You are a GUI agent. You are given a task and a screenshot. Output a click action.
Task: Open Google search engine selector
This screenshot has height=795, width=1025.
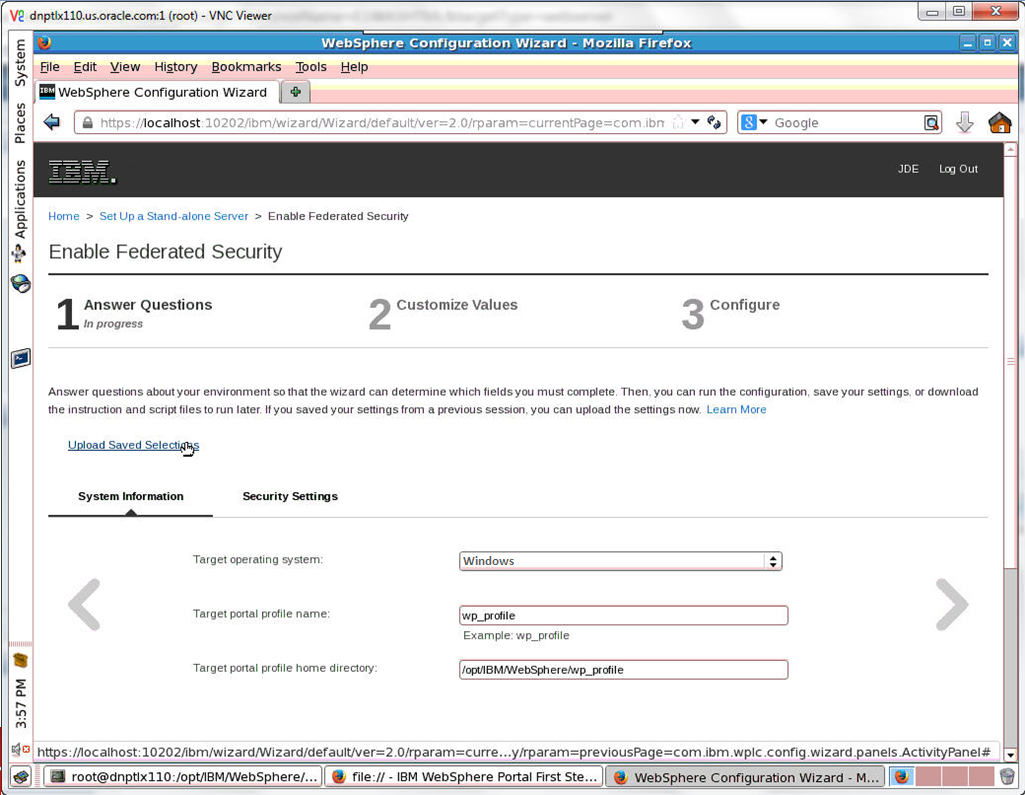[x=754, y=122]
